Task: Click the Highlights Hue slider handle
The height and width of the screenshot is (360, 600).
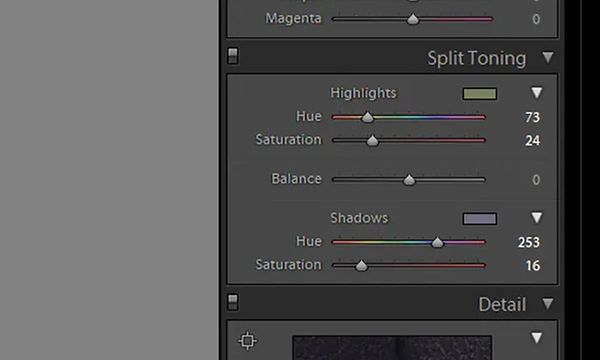Action: (368, 117)
